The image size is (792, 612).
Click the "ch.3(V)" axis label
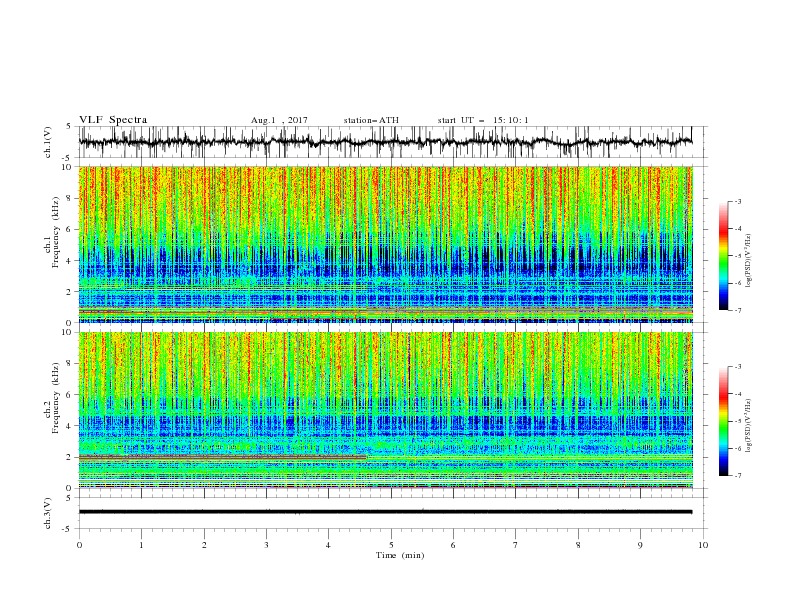pyautogui.click(x=48, y=513)
